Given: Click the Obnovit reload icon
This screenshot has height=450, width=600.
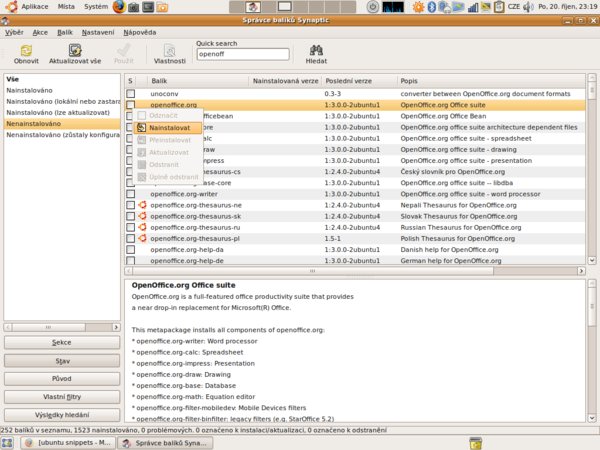Looking at the screenshot, I should coord(26,50).
